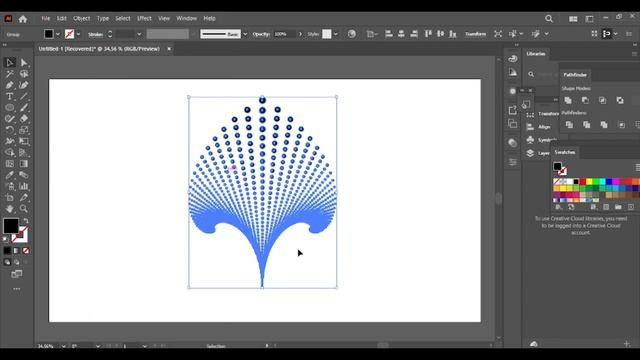The height and width of the screenshot is (360, 640).
Task: Select the Gradient tool
Action: [x=24, y=164]
